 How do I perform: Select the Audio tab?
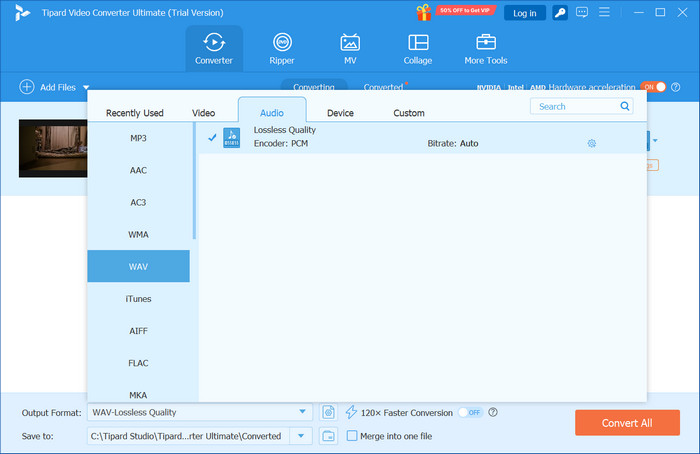tap(272, 110)
